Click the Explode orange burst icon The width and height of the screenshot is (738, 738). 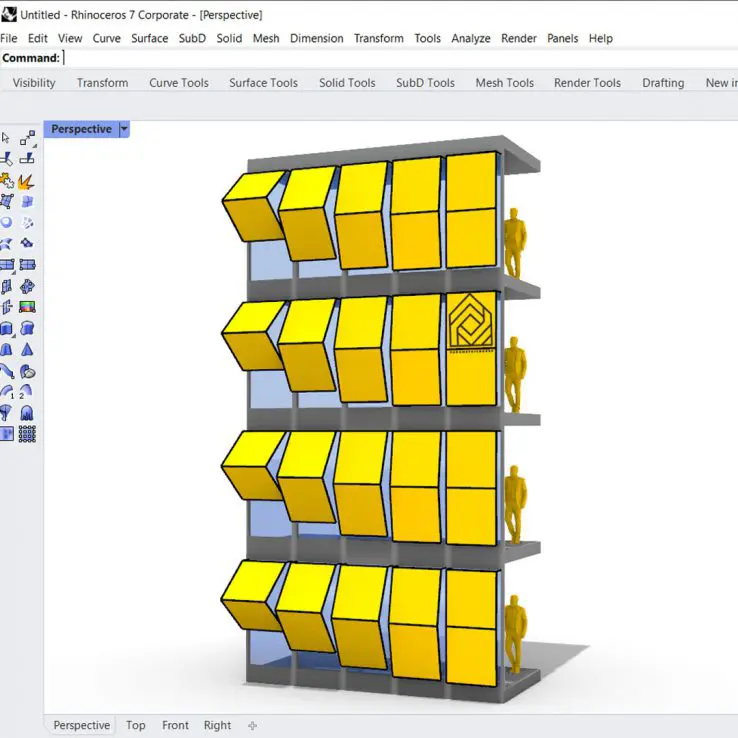click(26, 181)
